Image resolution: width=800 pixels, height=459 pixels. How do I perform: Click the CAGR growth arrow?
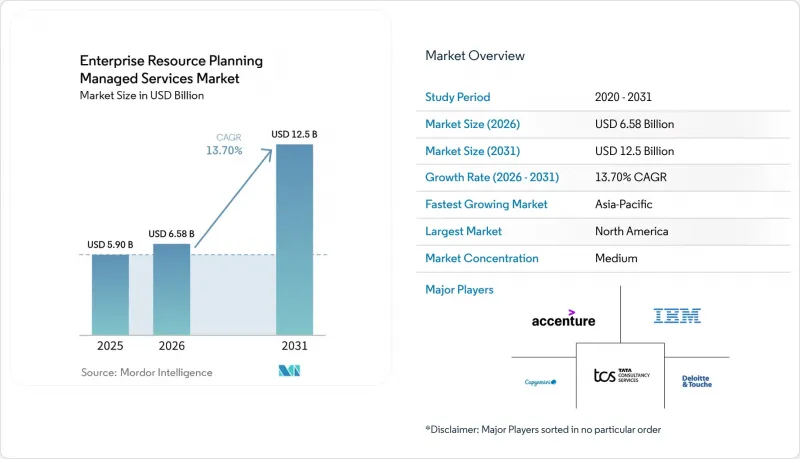(234, 198)
